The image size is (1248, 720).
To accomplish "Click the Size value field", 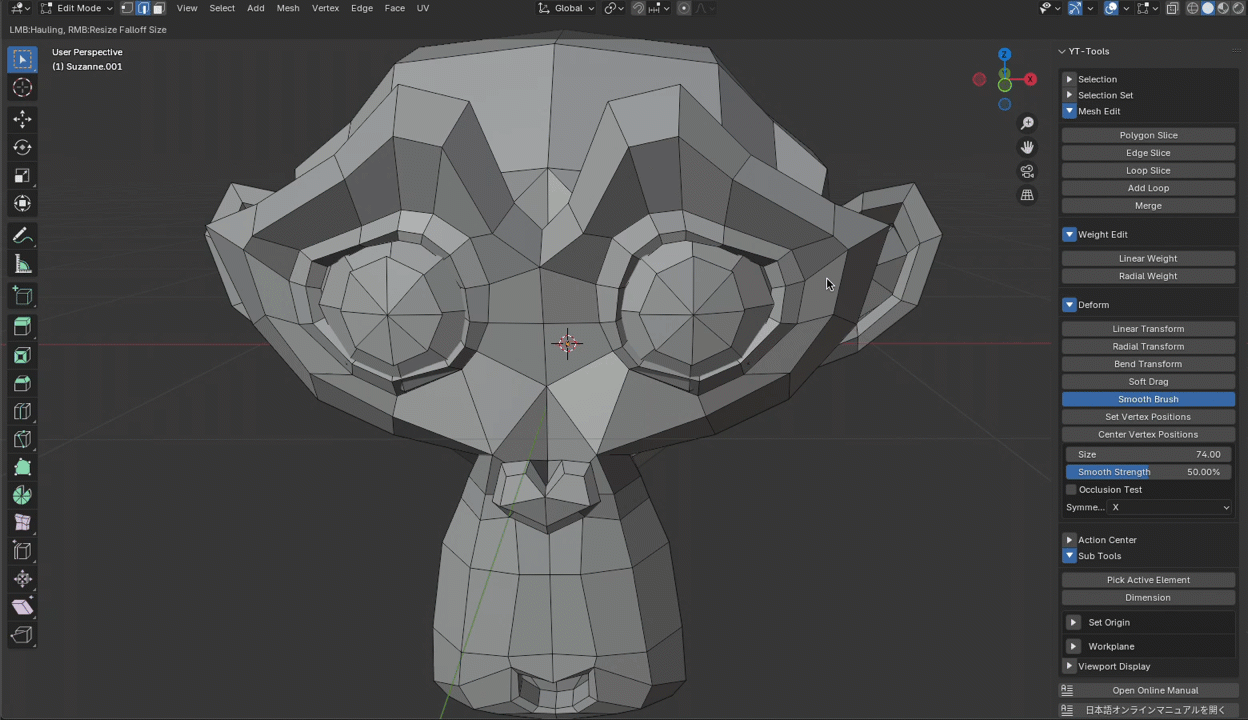I will 1148,454.
